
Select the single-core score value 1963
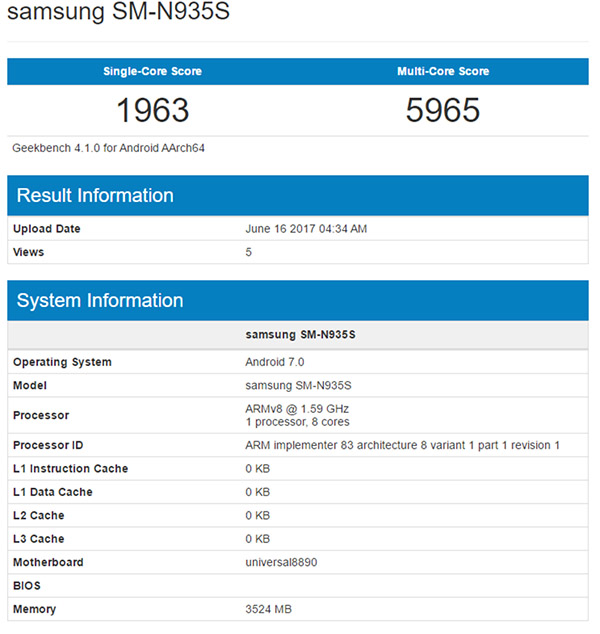coord(153,110)
